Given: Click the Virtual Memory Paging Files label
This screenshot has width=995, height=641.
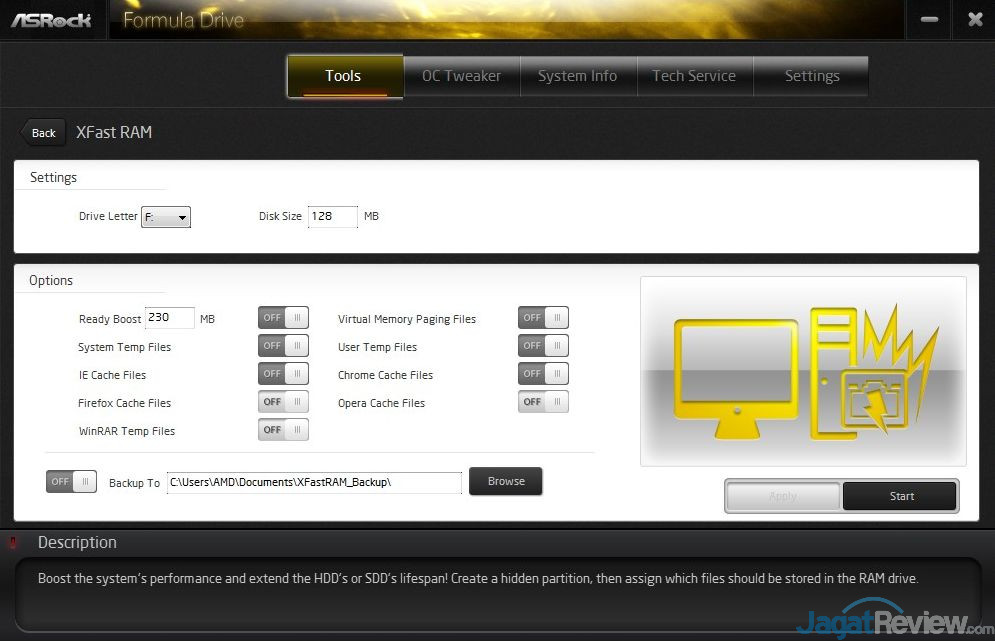Looking at the screenshot, I should (x=407, y=319).
